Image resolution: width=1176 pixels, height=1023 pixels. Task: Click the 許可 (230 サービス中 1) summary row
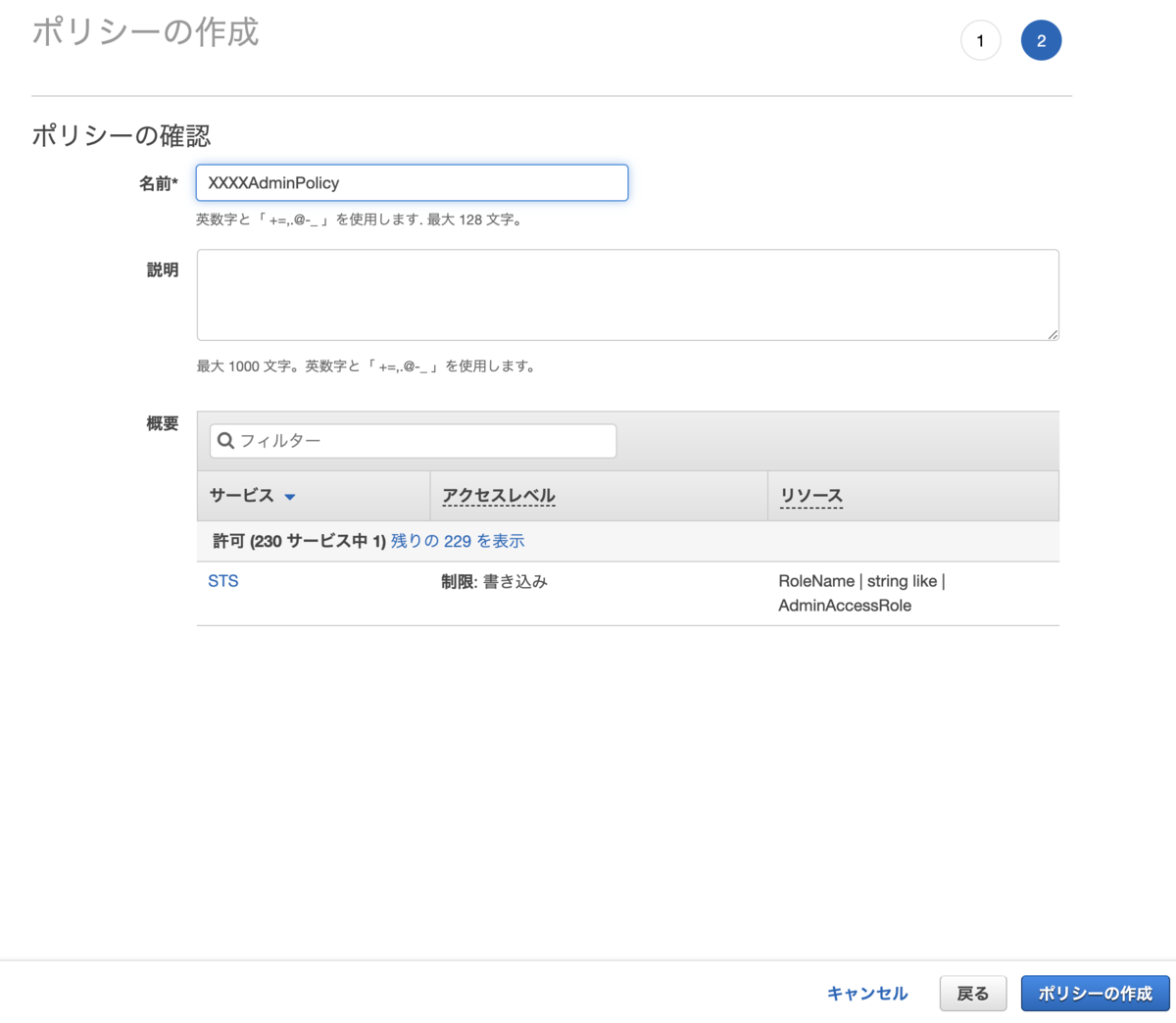298,540
